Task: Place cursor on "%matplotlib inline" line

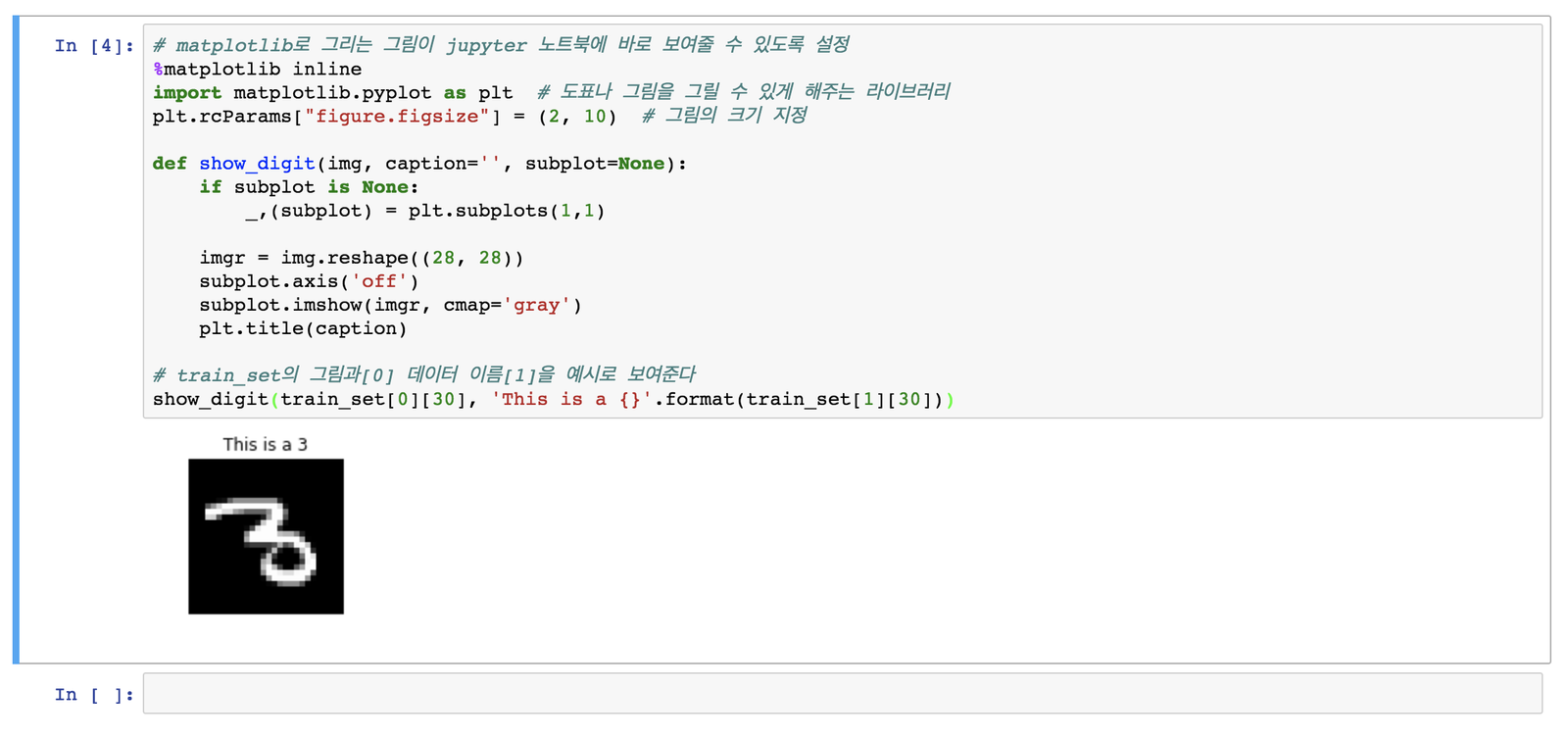Action: click(x=257, y=70)
